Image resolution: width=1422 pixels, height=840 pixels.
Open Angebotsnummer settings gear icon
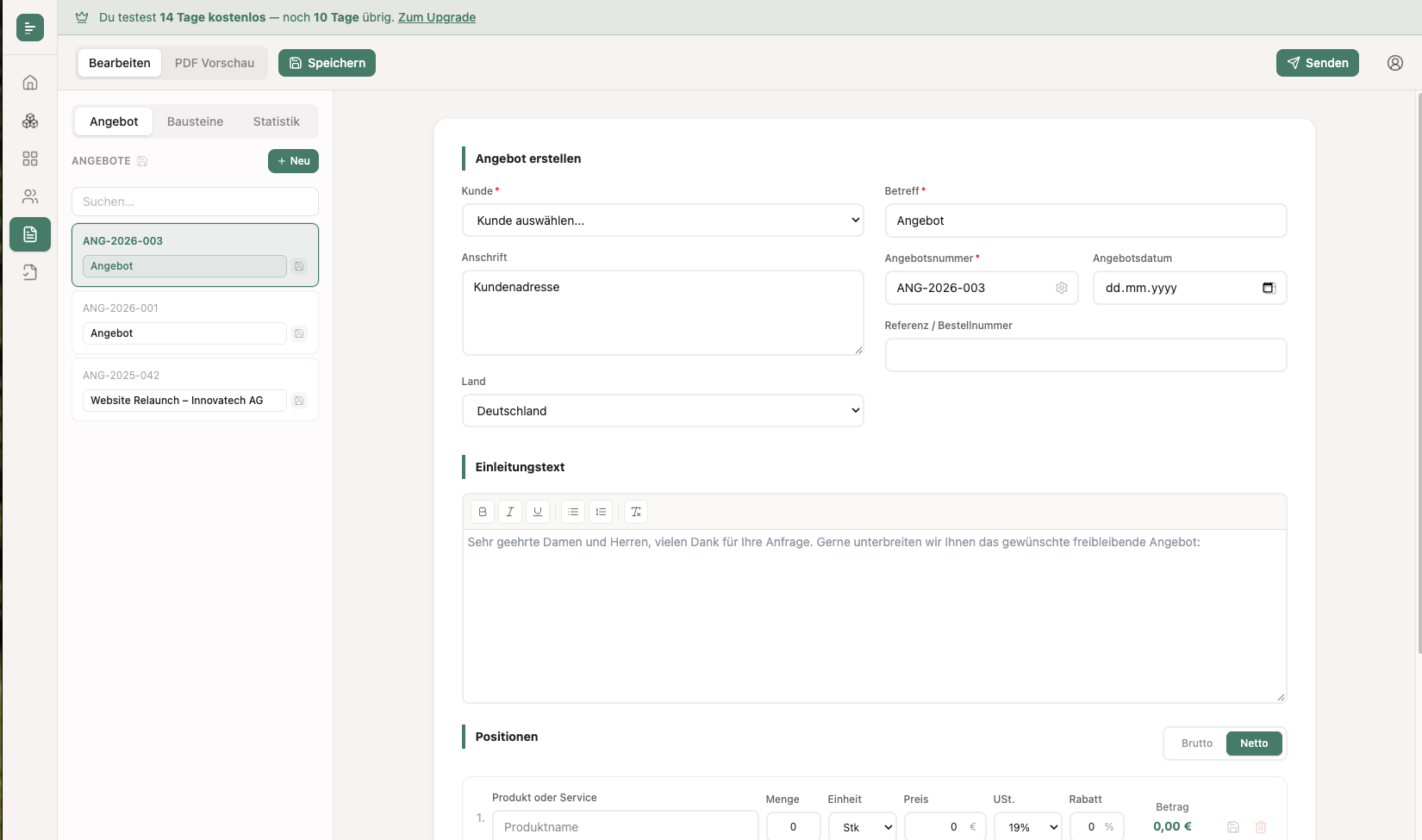pyautogui.click(x=1062, y=288)
